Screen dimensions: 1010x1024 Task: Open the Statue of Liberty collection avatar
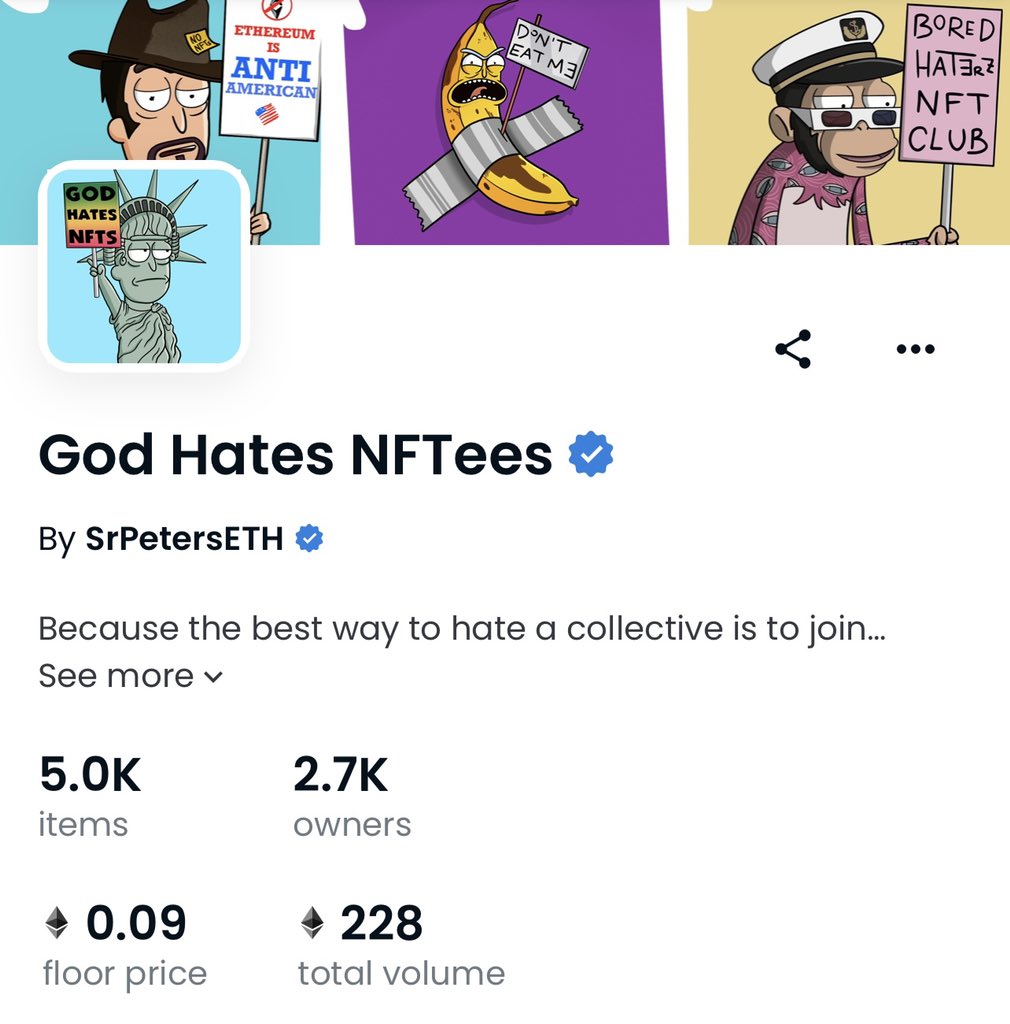[x=144, y=266]
